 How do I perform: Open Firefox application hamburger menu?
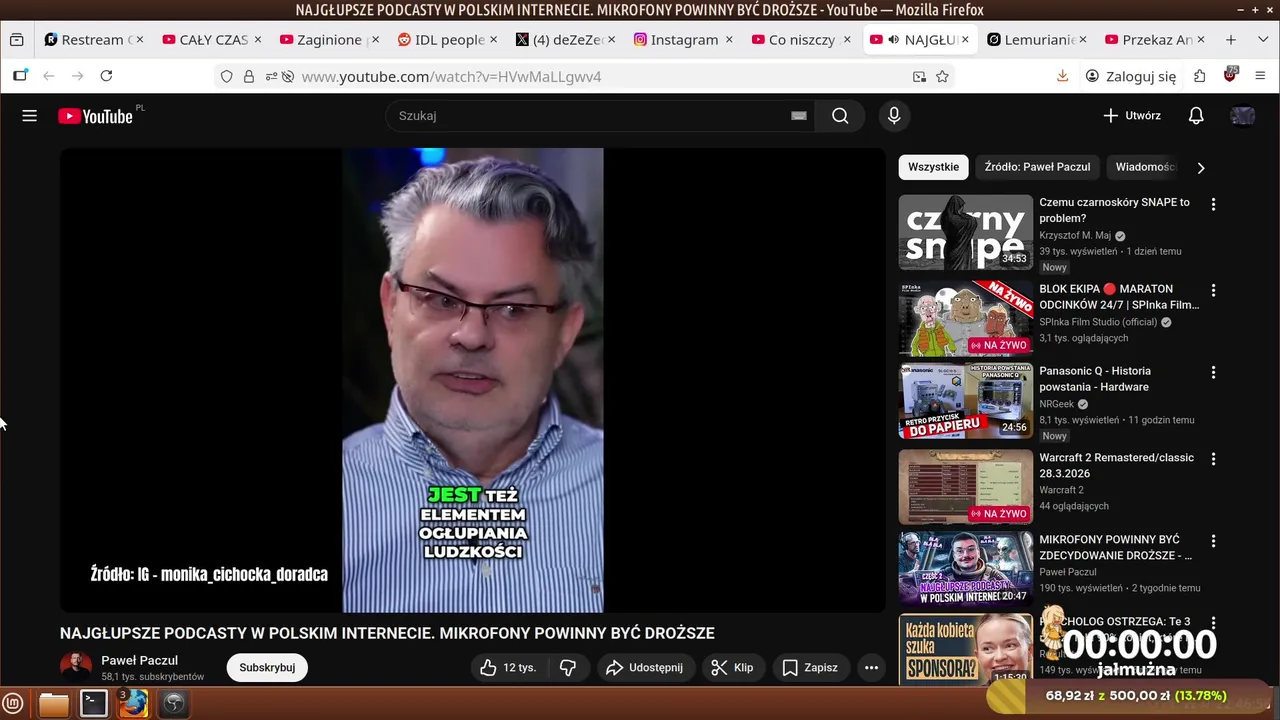tap(1260, 76)
